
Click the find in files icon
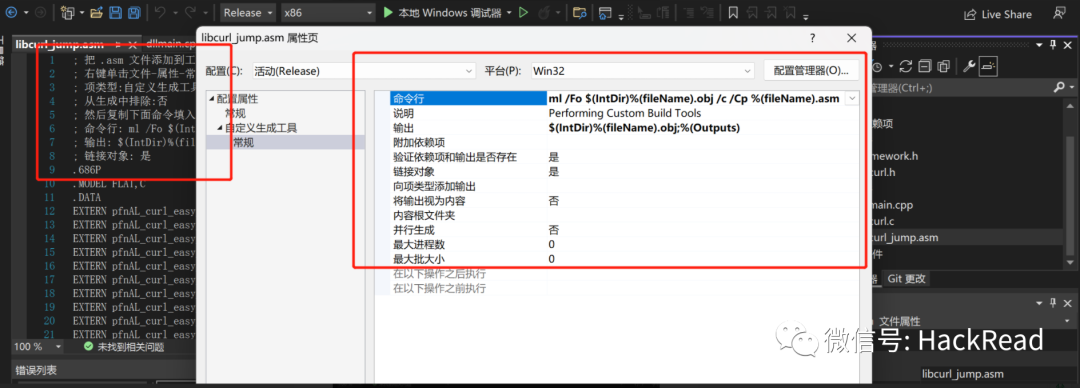point(580,12)
